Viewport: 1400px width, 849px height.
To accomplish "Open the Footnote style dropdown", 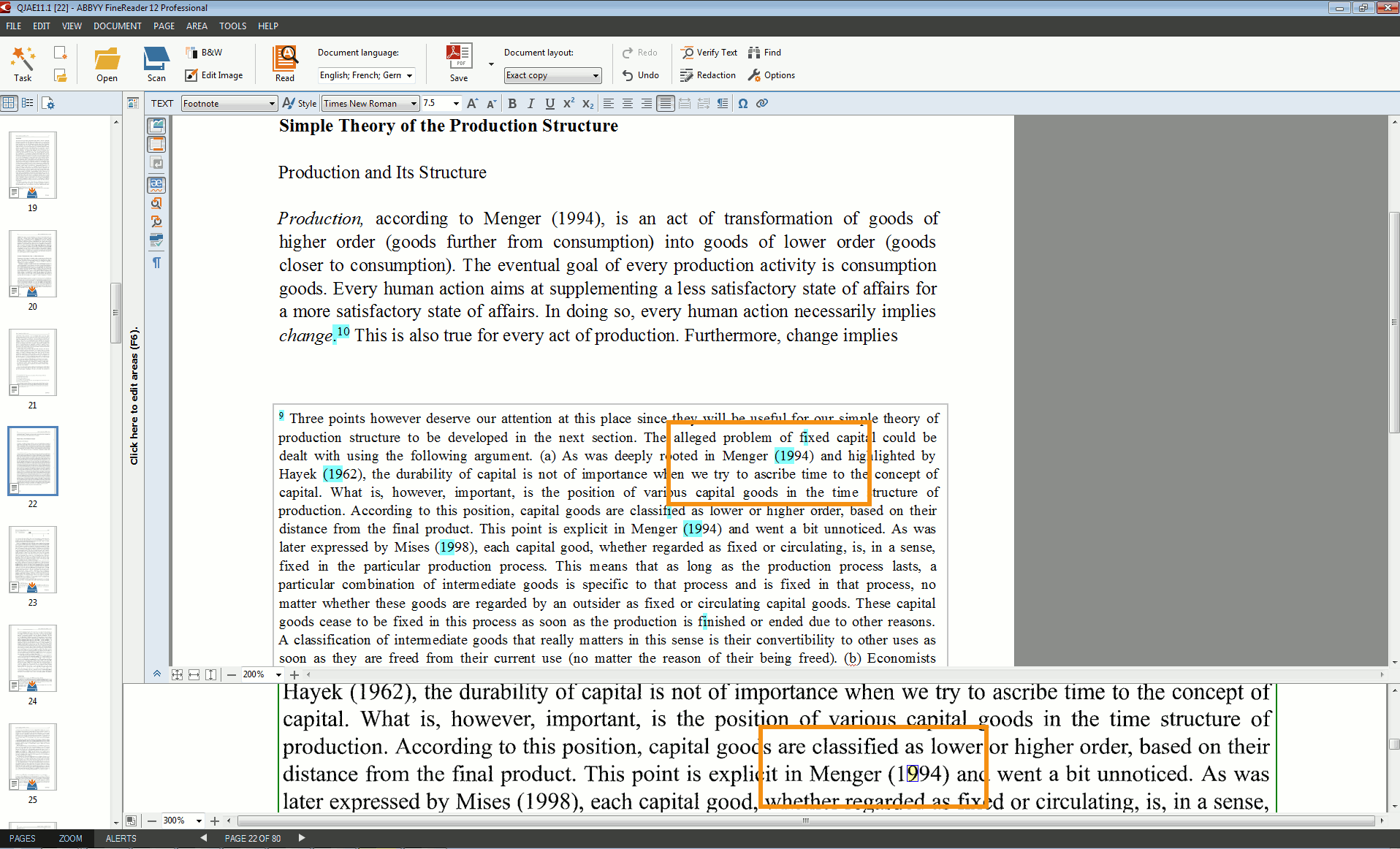I will coord(229,104).
